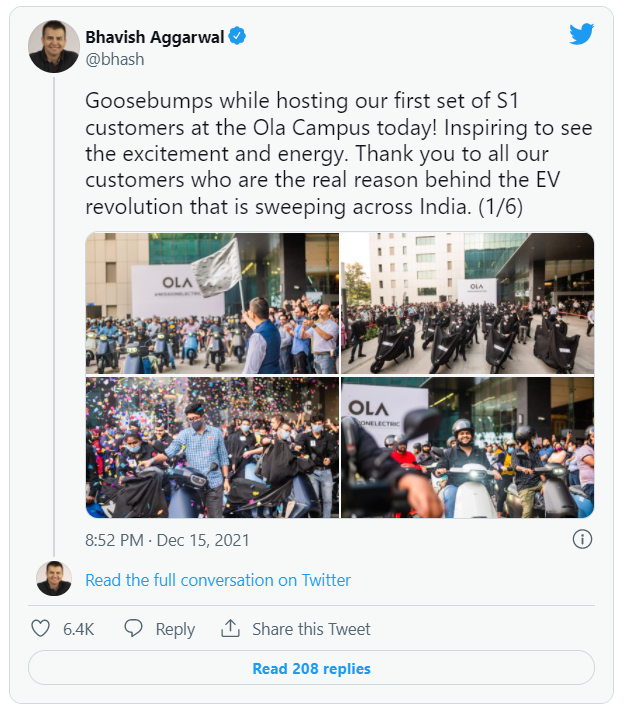The height and width of the screenshot is (716, 624).
Task: Open the confetti celebration photo bottom left
Action: point(212,447)
